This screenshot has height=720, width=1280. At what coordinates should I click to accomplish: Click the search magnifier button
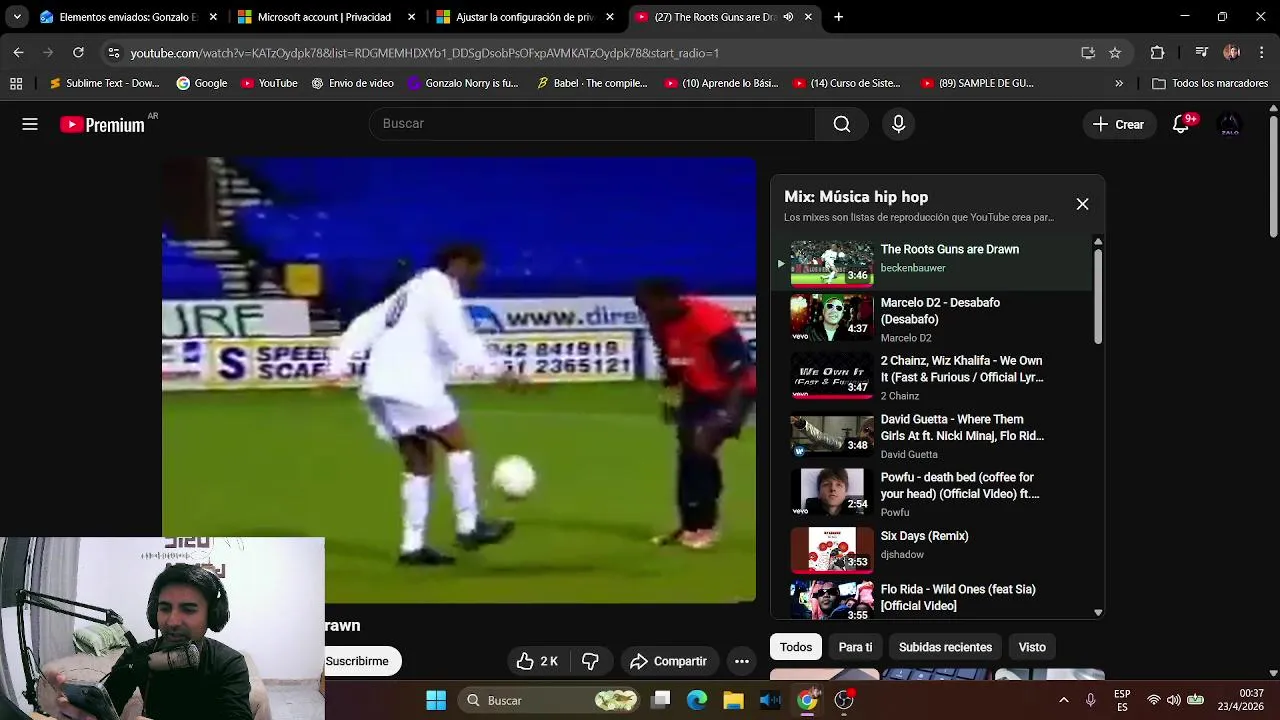click(842, 124)
